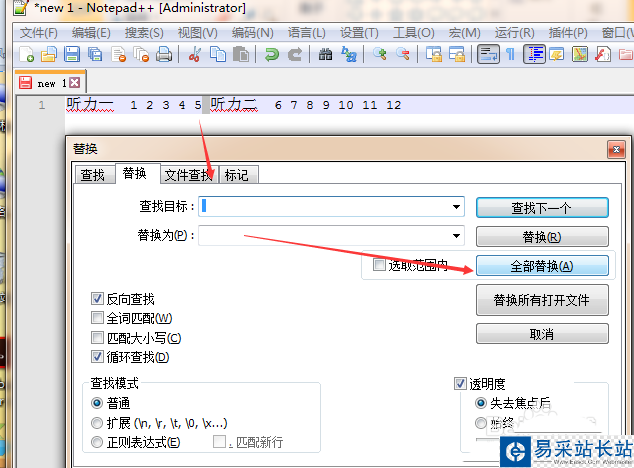Click the Paste clipboard icon
This screenshot has height=468, width=634.
point(241,54)
